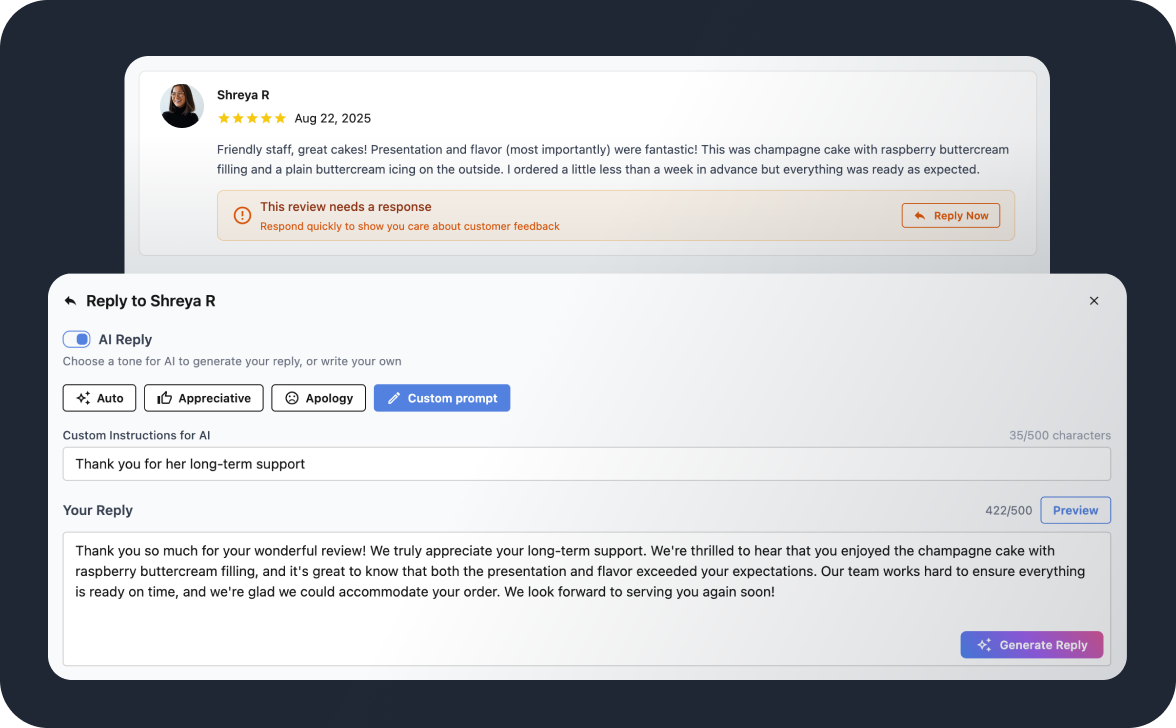Click the pencil icon on Custom prompt
The image size is (1176, 728).
click(x=393, y=398)
